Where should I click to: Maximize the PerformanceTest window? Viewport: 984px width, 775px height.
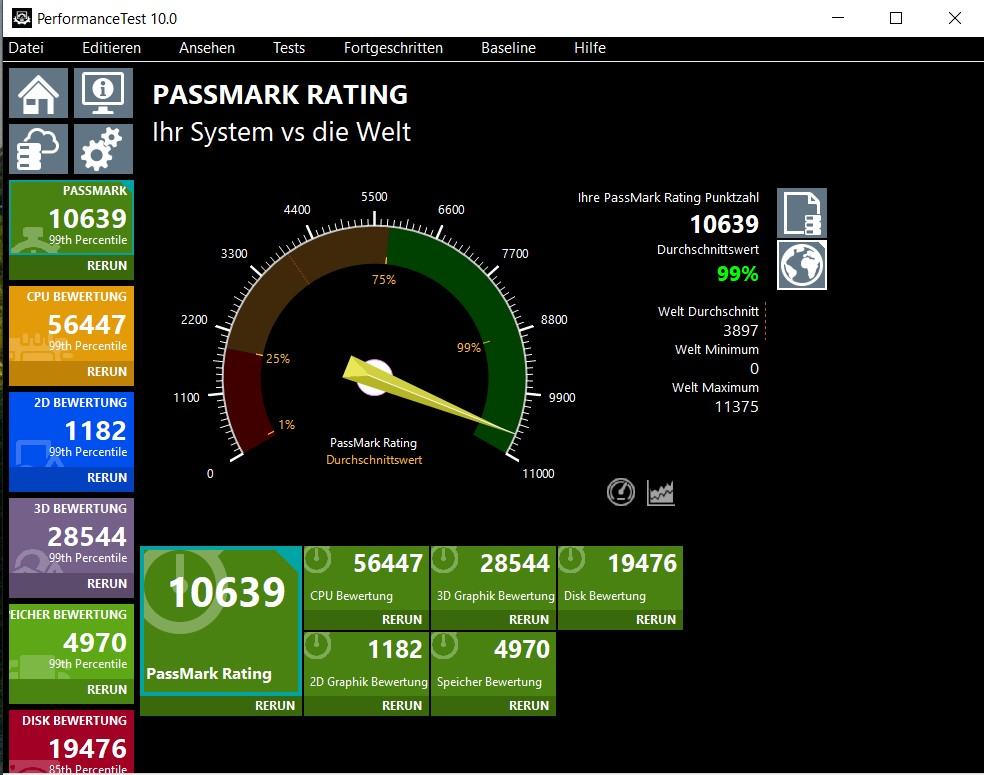(896, 18)
